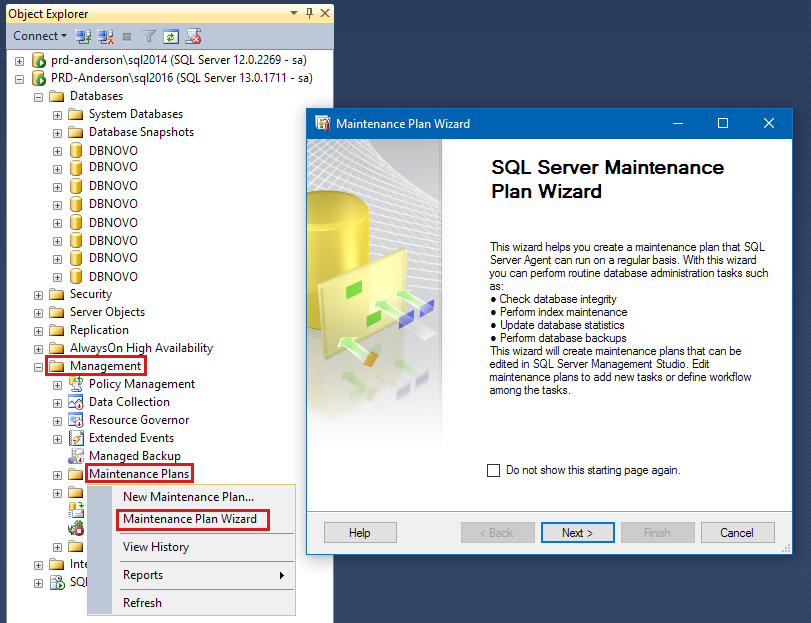
Task: Click the green Refresh toolbar icon
Action: pyautogui.click(x=171, y=36)
